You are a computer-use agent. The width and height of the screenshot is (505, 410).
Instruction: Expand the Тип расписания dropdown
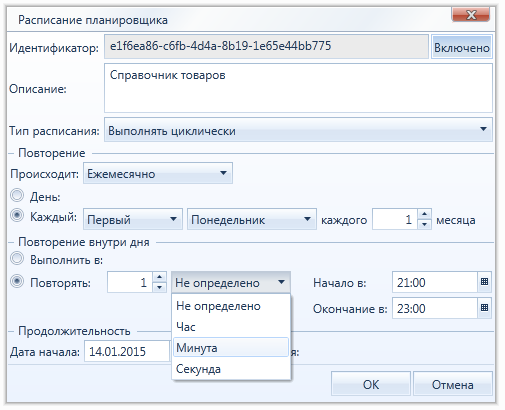point(298,130)
